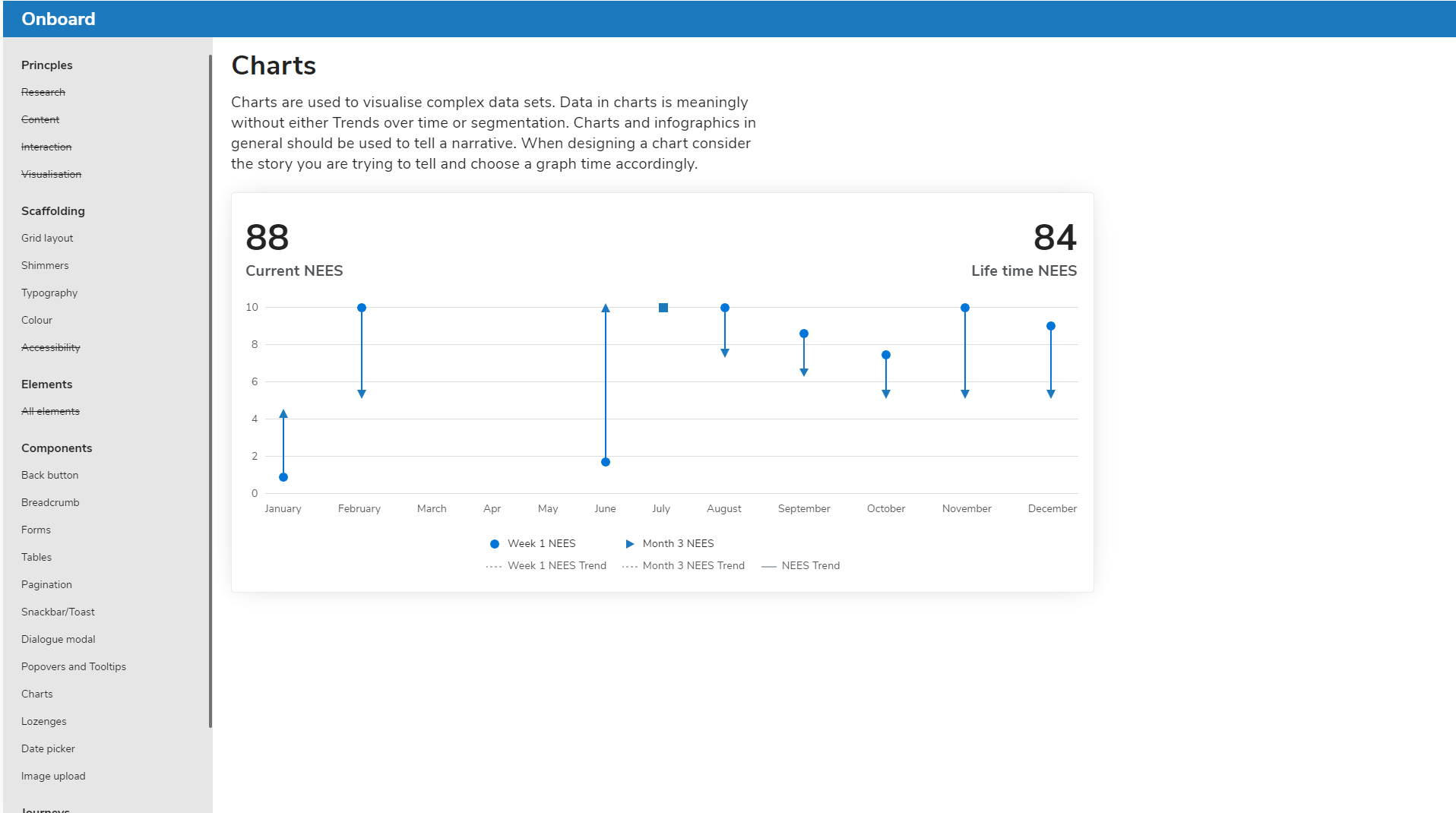Open the Popovers and Tooltips page

coord(74,666)
